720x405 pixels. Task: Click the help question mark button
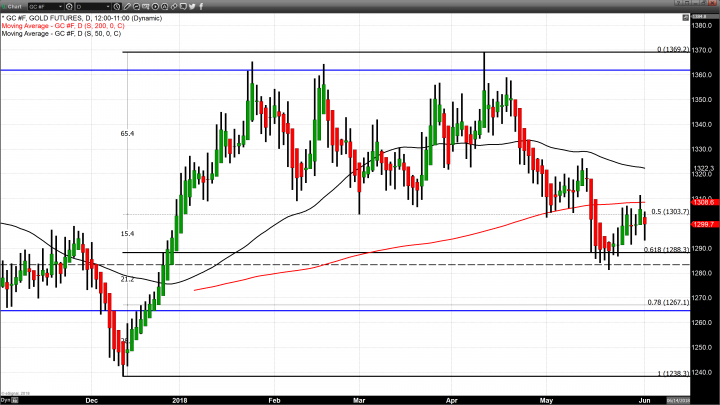pyautogui.click(x=679, y=2)
